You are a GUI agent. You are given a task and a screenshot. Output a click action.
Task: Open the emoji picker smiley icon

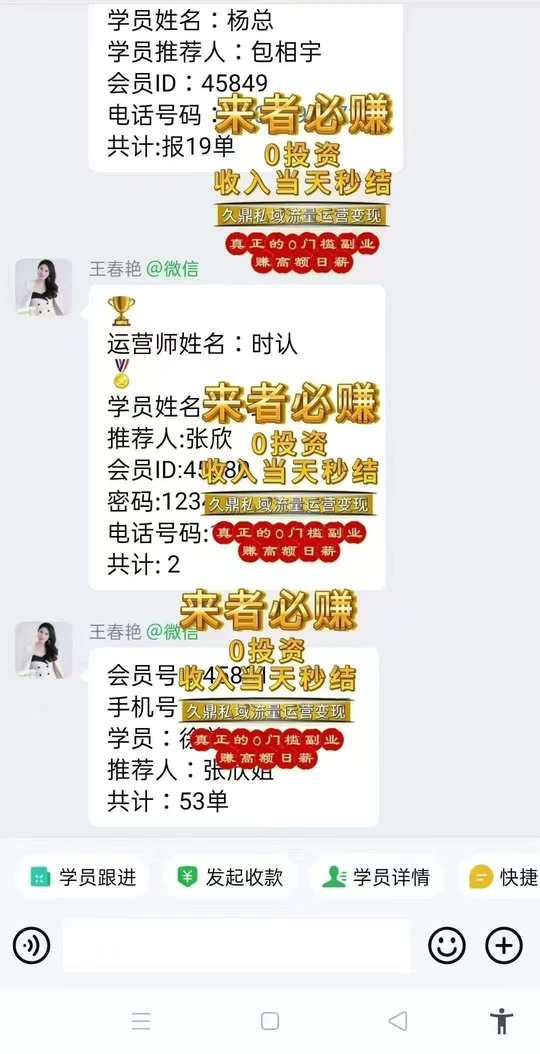(x=447, y=946)
